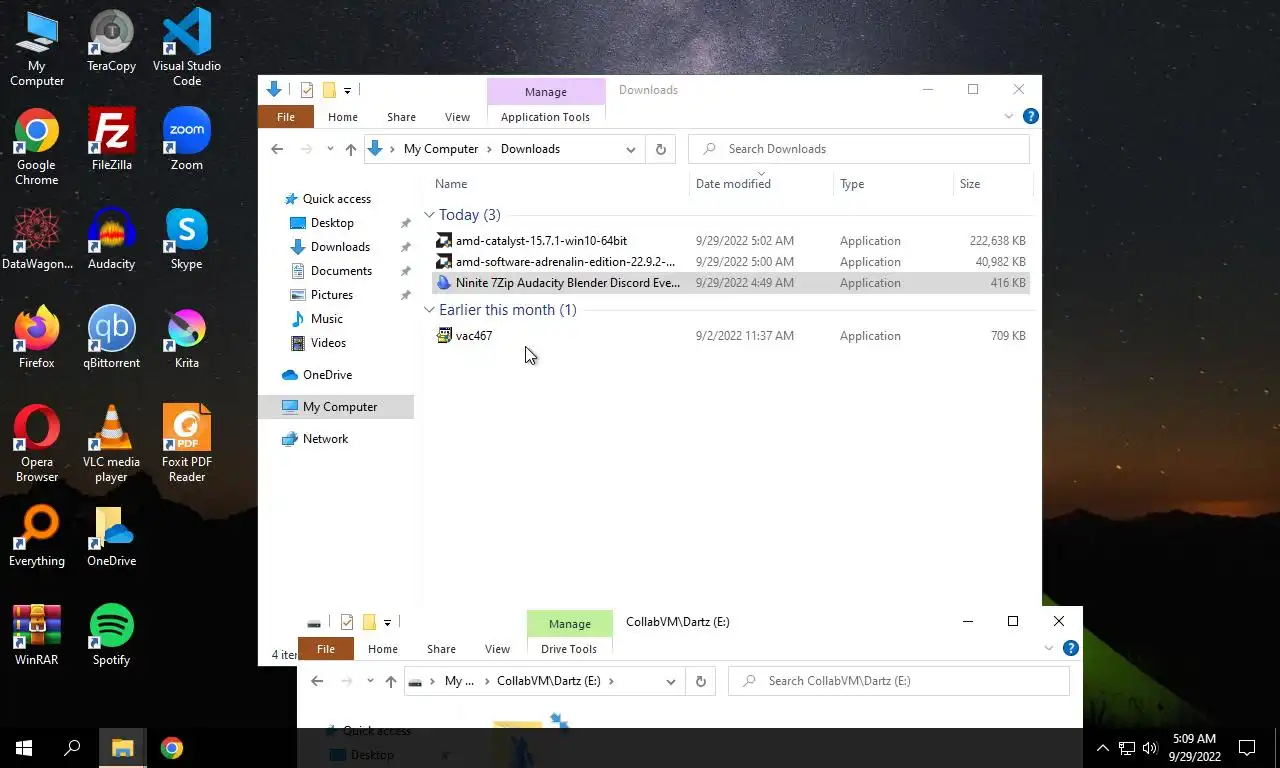
Task: Open recent locations dropdown in Downloads window
Action: click(x=329, y=149)
